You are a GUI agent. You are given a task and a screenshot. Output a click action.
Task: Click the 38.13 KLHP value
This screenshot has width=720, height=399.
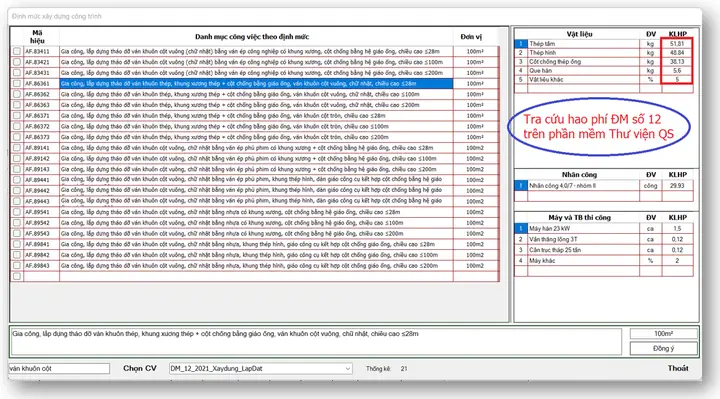(x=677, y=62)
